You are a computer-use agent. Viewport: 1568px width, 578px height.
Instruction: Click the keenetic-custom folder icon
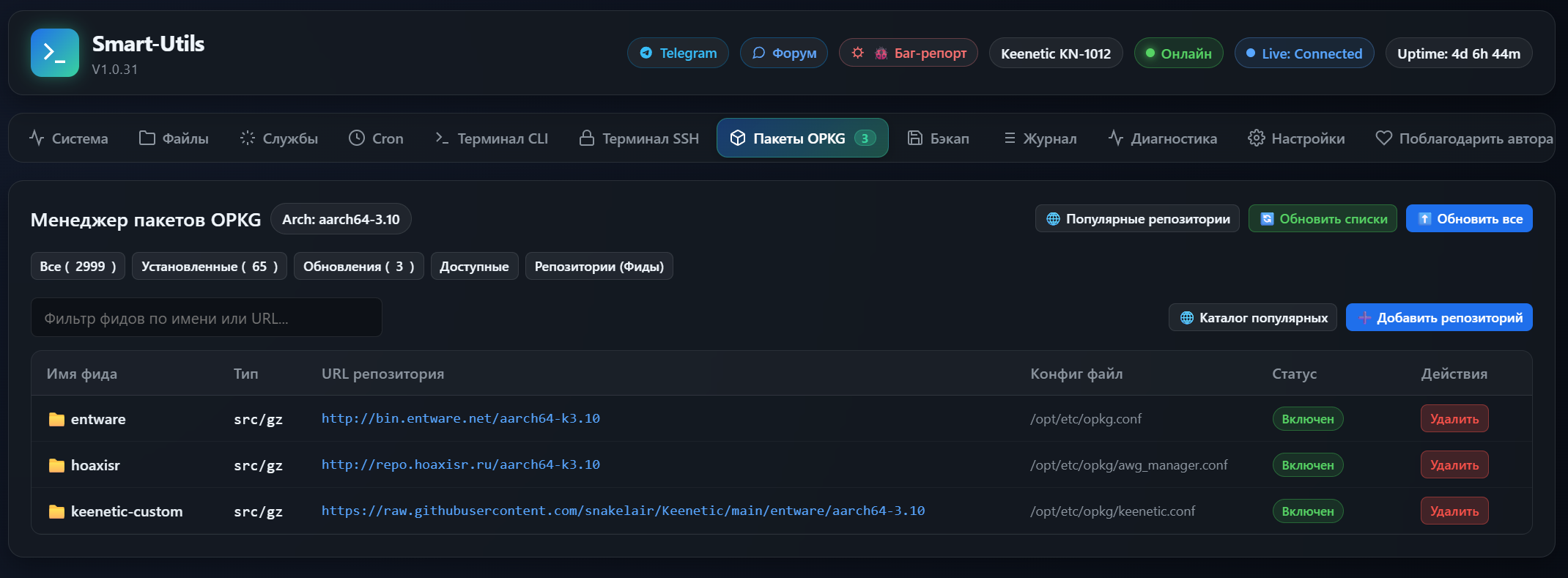tap(56, 511)
